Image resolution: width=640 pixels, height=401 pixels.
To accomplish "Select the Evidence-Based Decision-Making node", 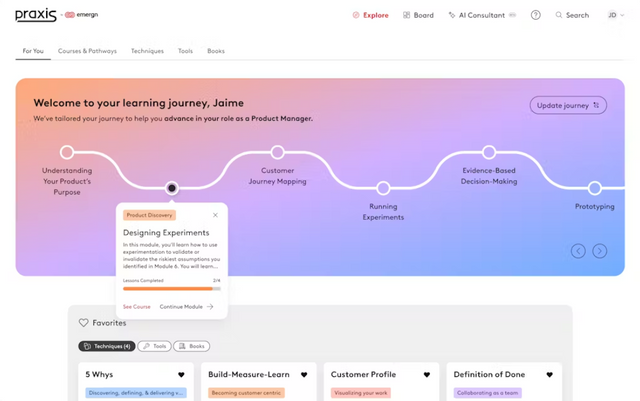I will coord(489,152).
